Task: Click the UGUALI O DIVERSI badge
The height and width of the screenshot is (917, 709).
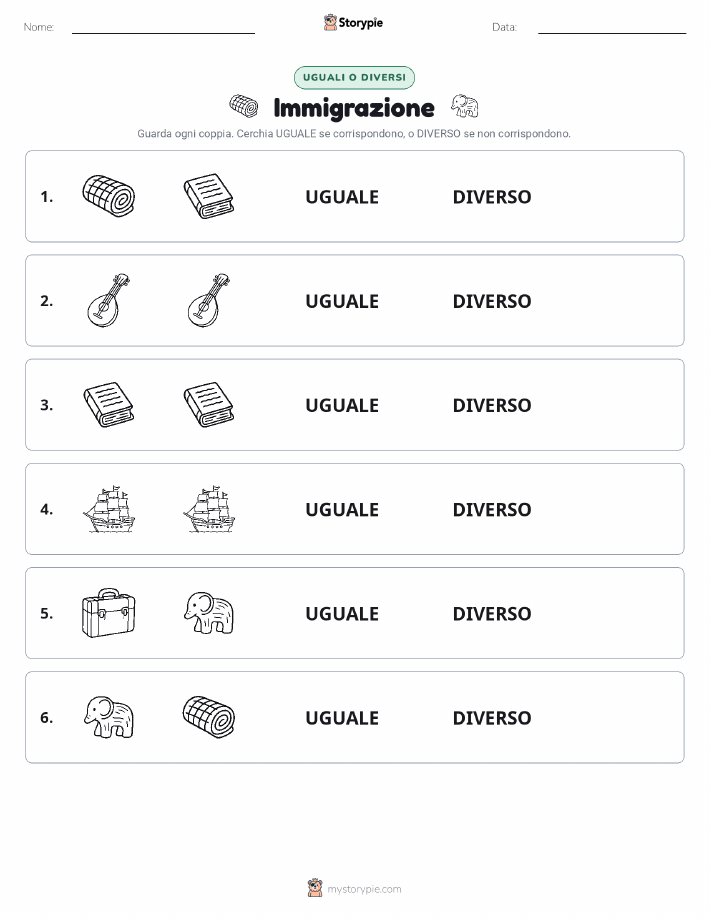Action: tap(354, 77)
